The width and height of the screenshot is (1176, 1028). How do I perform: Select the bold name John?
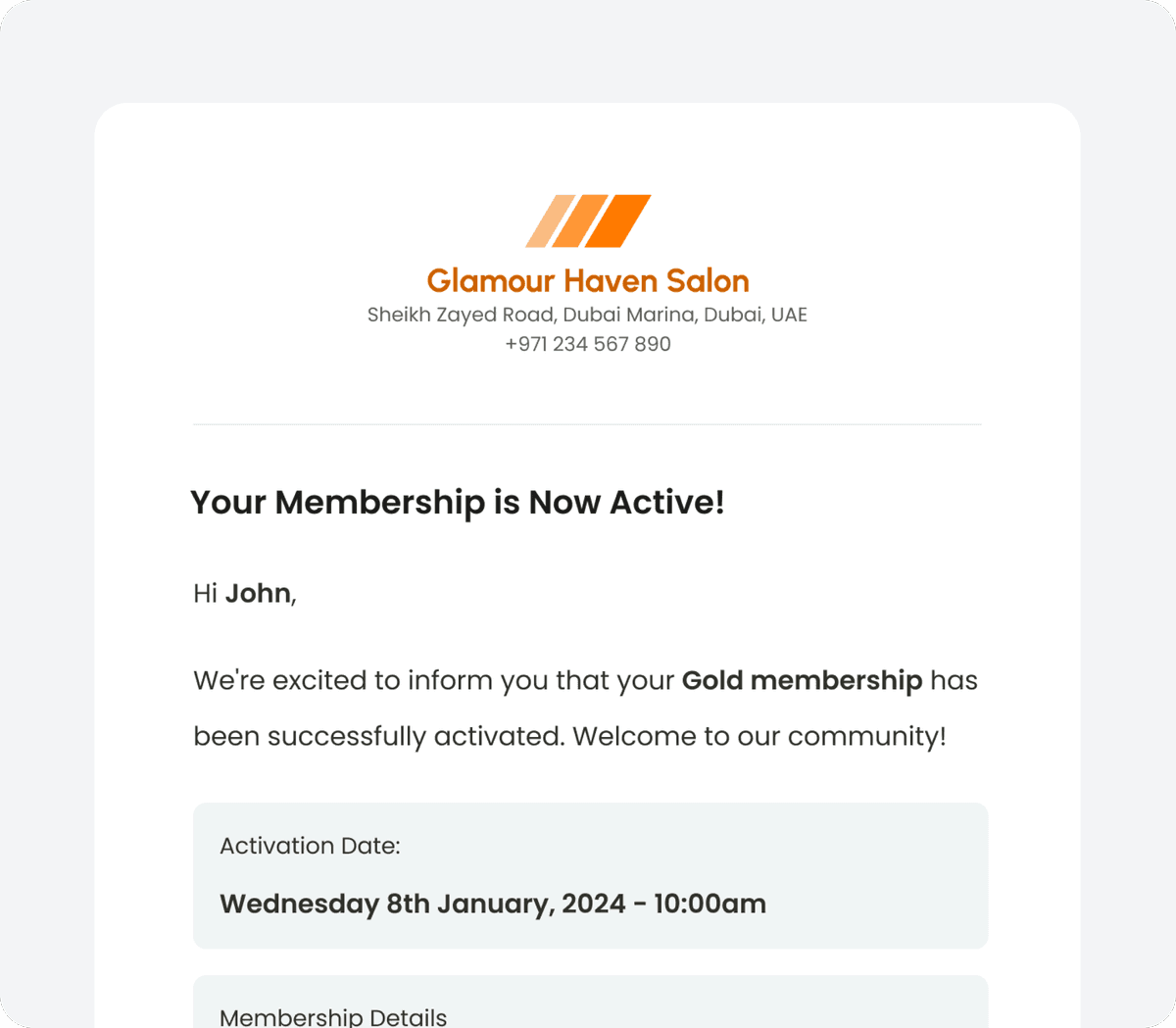[x=258, y=594]
